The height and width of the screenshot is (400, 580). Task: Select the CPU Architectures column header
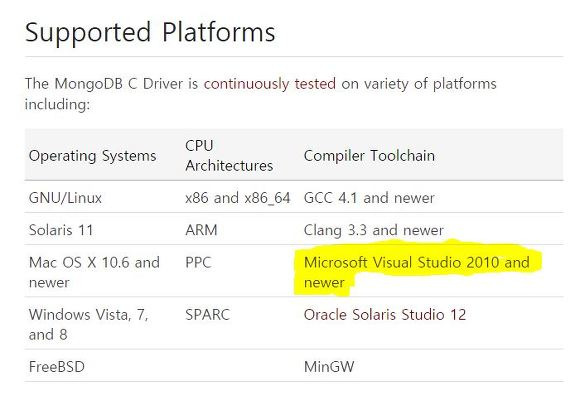[x=229, y=155]
